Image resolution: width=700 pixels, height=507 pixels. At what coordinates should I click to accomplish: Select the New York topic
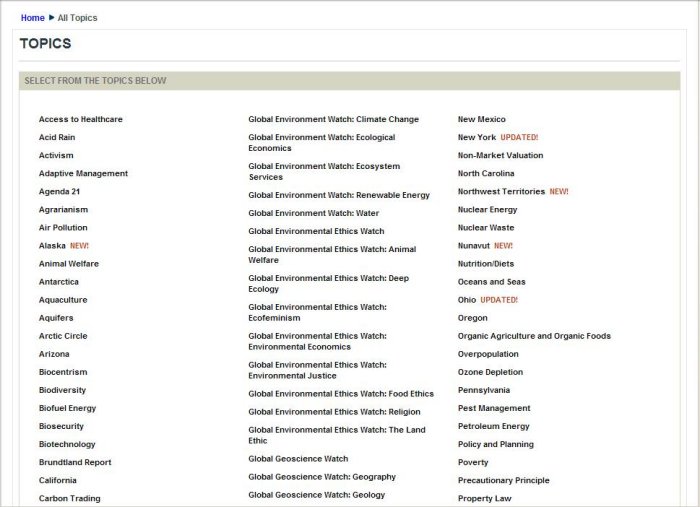[477, 137]
